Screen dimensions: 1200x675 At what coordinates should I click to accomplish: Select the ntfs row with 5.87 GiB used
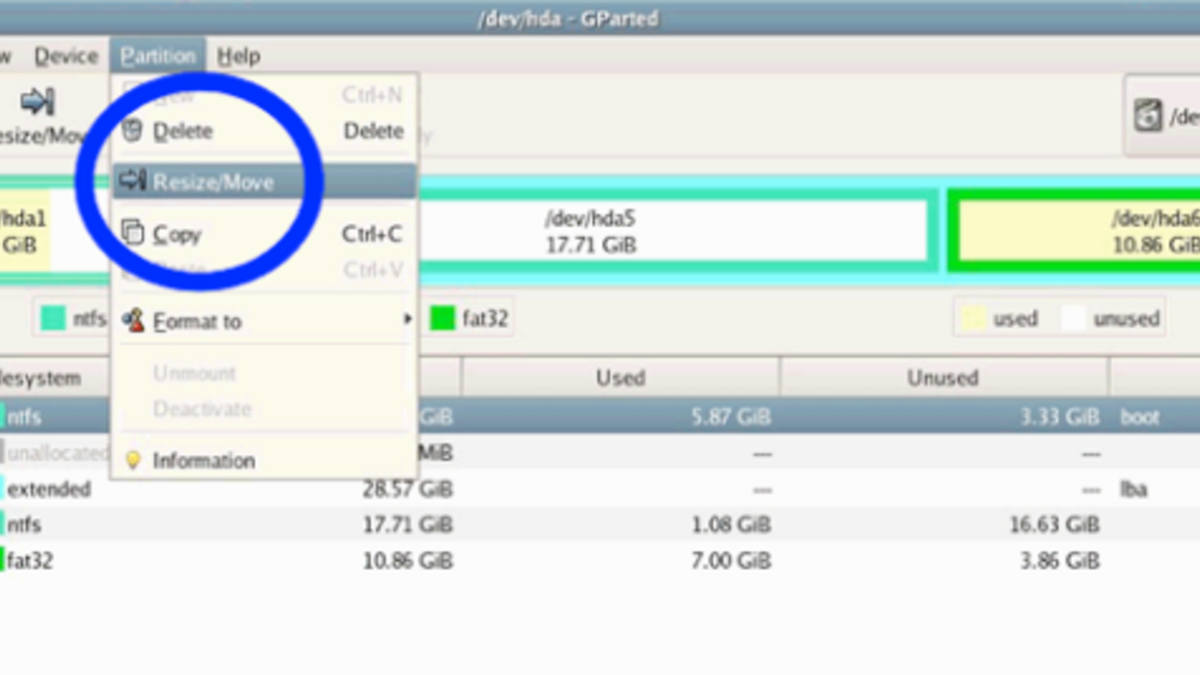tap(600, 417)
